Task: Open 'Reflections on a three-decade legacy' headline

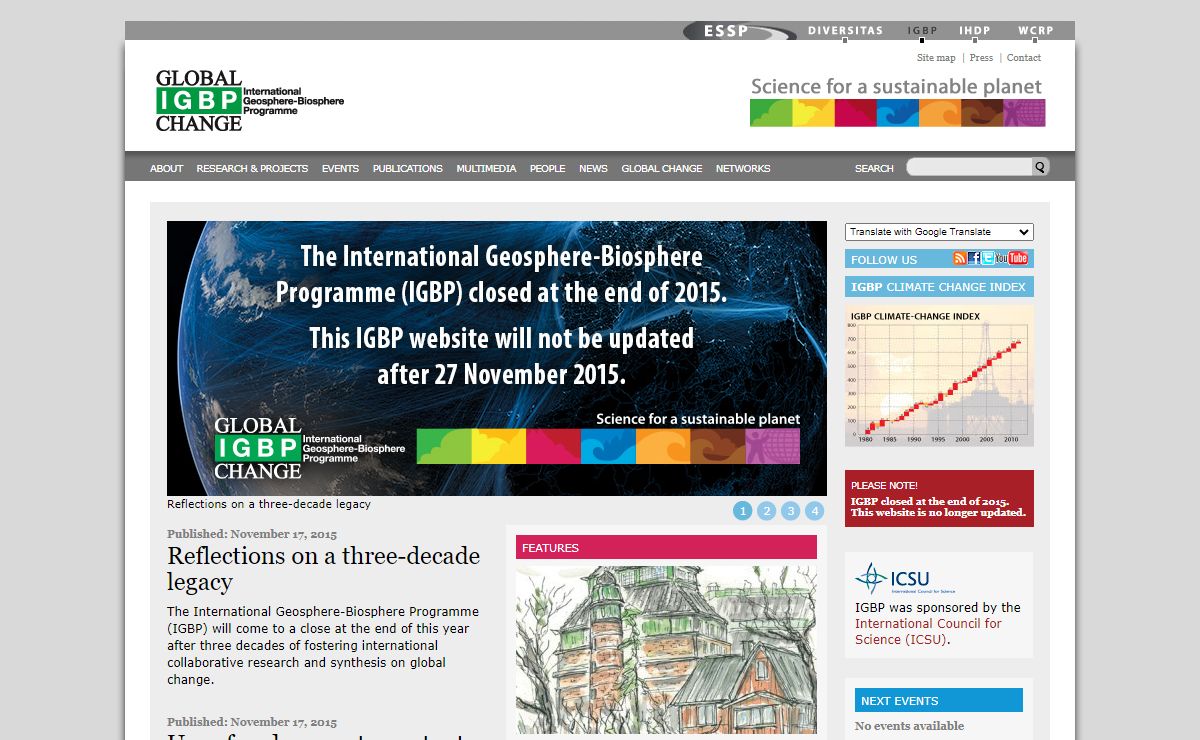Action: (x=323, y=568)
